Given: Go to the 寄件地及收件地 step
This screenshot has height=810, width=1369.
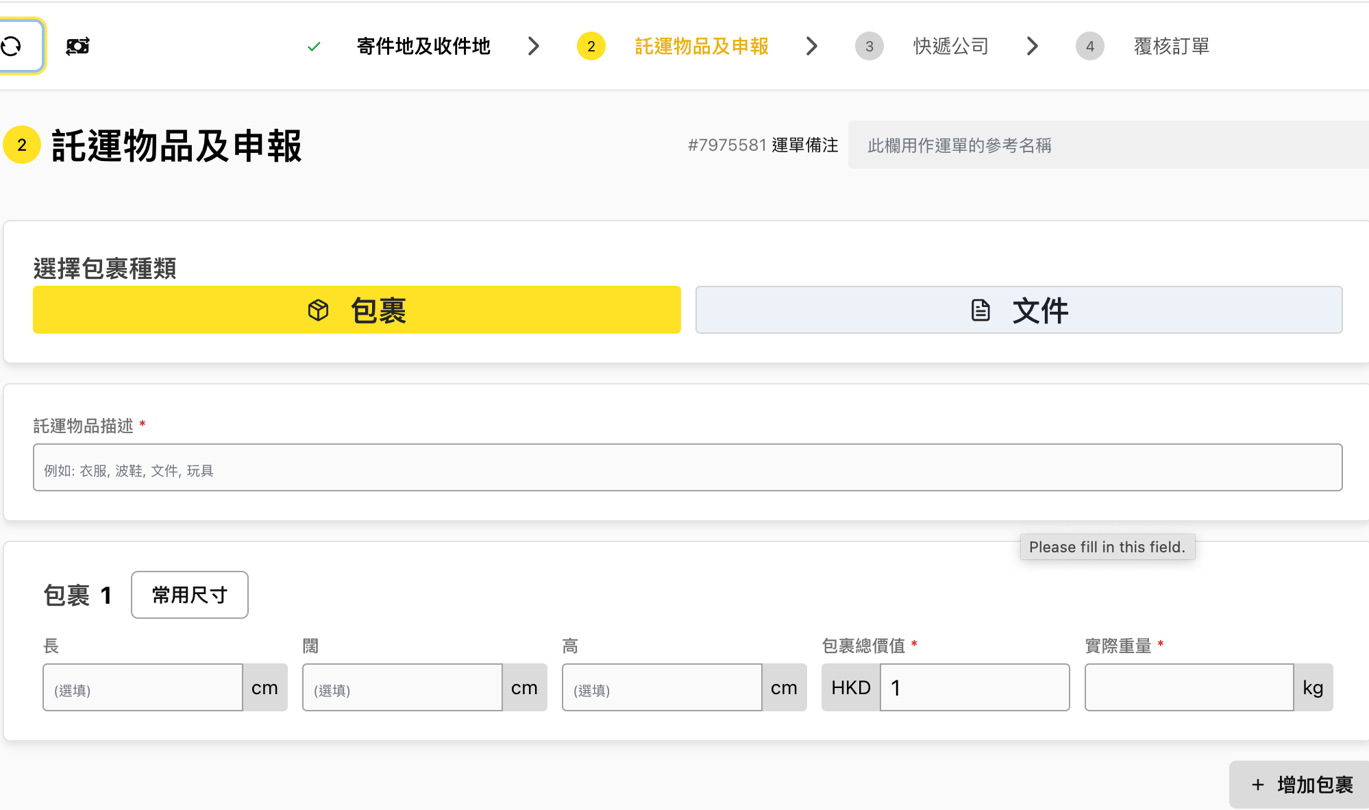Looking at the screenshot, I should point(423,46).
